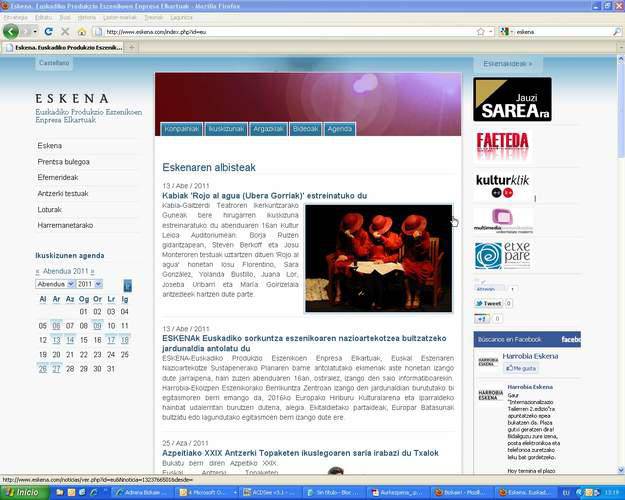The width and height of the screenshot is (625, 500).
Task: Open the Agenda tab
Action: (x=340, y=129)
